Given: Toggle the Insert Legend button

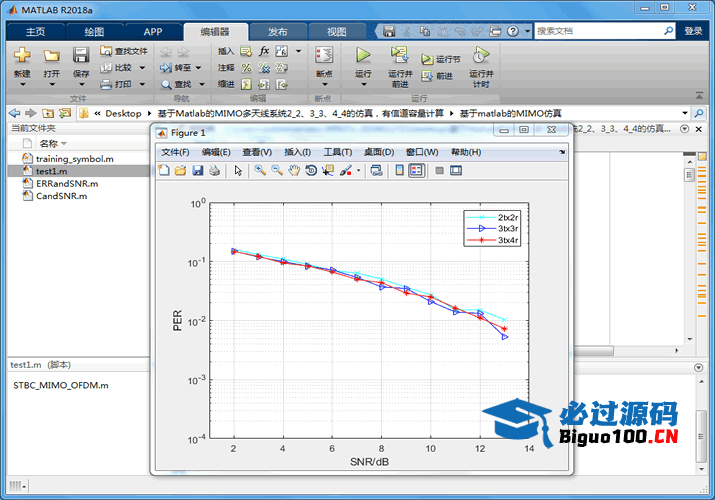Looking at the screenshot, I should click(x=416, y=171).
